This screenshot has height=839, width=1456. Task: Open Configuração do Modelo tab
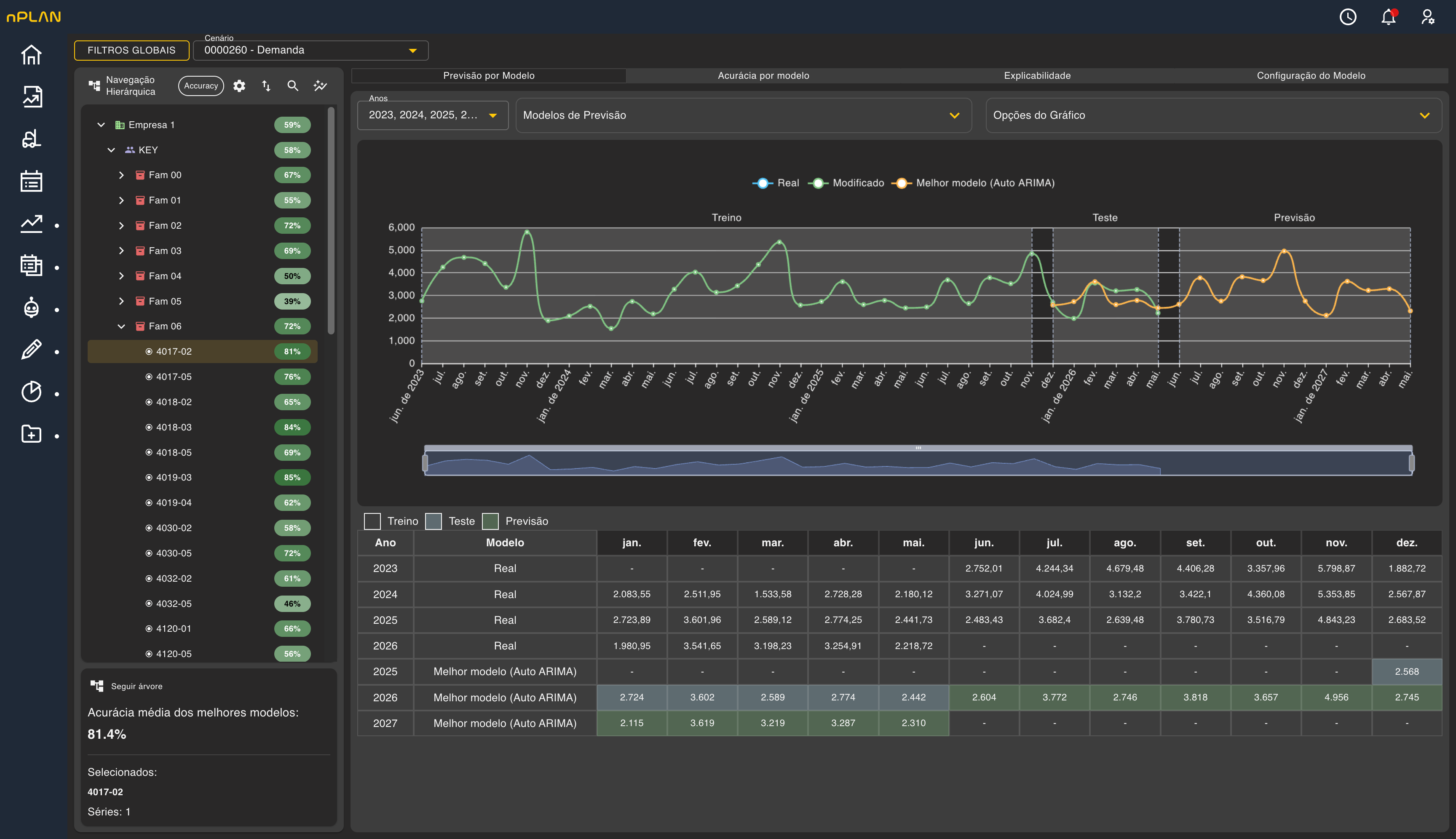point(1311,75)
